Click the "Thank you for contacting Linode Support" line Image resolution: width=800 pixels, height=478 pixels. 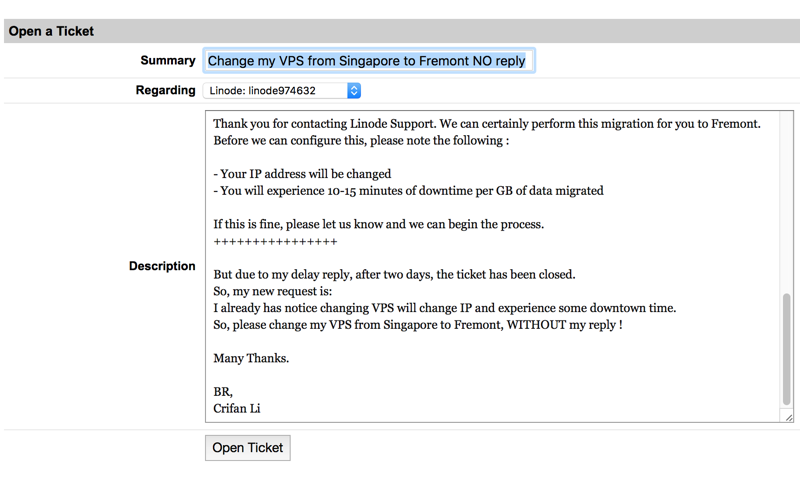point(486,124)
